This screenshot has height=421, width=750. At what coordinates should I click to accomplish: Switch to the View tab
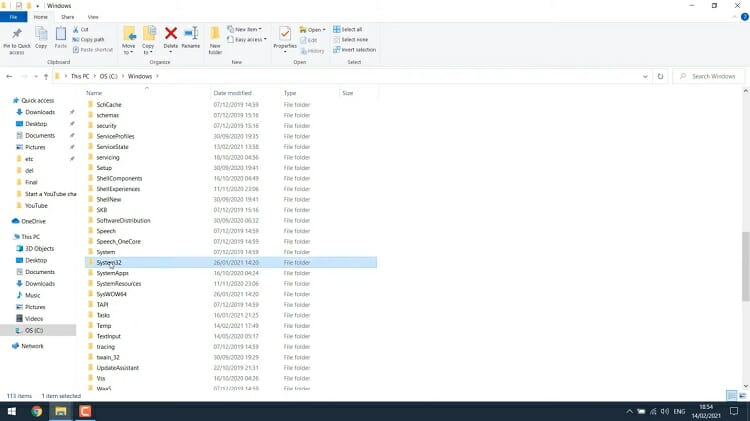pyautogui.click(x=93, y=17)
